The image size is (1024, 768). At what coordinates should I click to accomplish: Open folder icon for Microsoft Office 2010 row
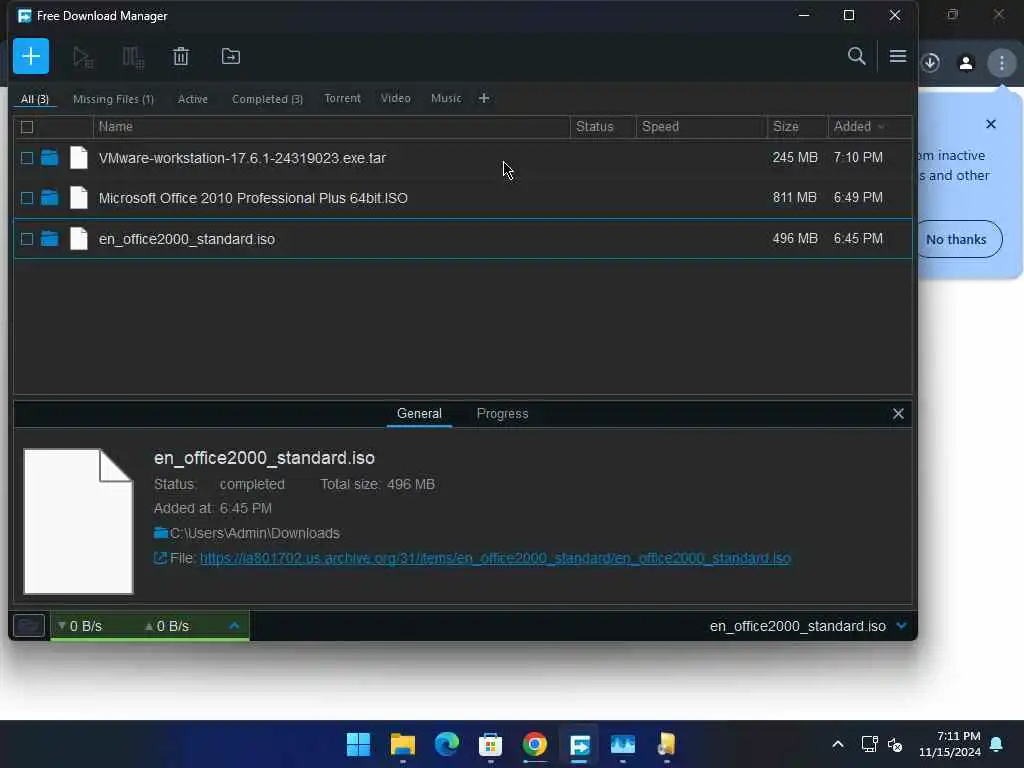(x=50, y=197)
